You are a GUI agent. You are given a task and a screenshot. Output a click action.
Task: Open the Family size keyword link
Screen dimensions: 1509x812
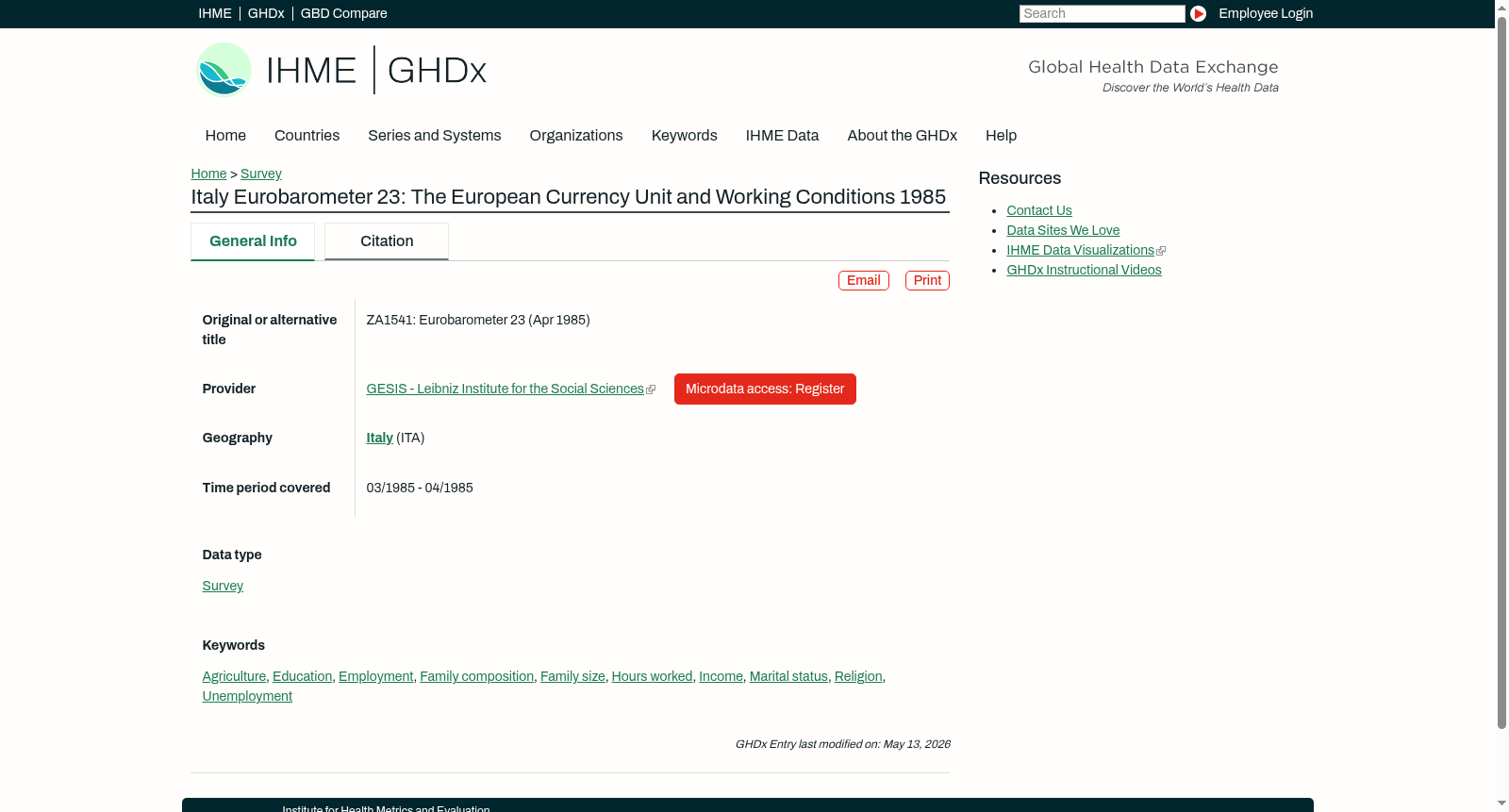[x=572, y=676]
